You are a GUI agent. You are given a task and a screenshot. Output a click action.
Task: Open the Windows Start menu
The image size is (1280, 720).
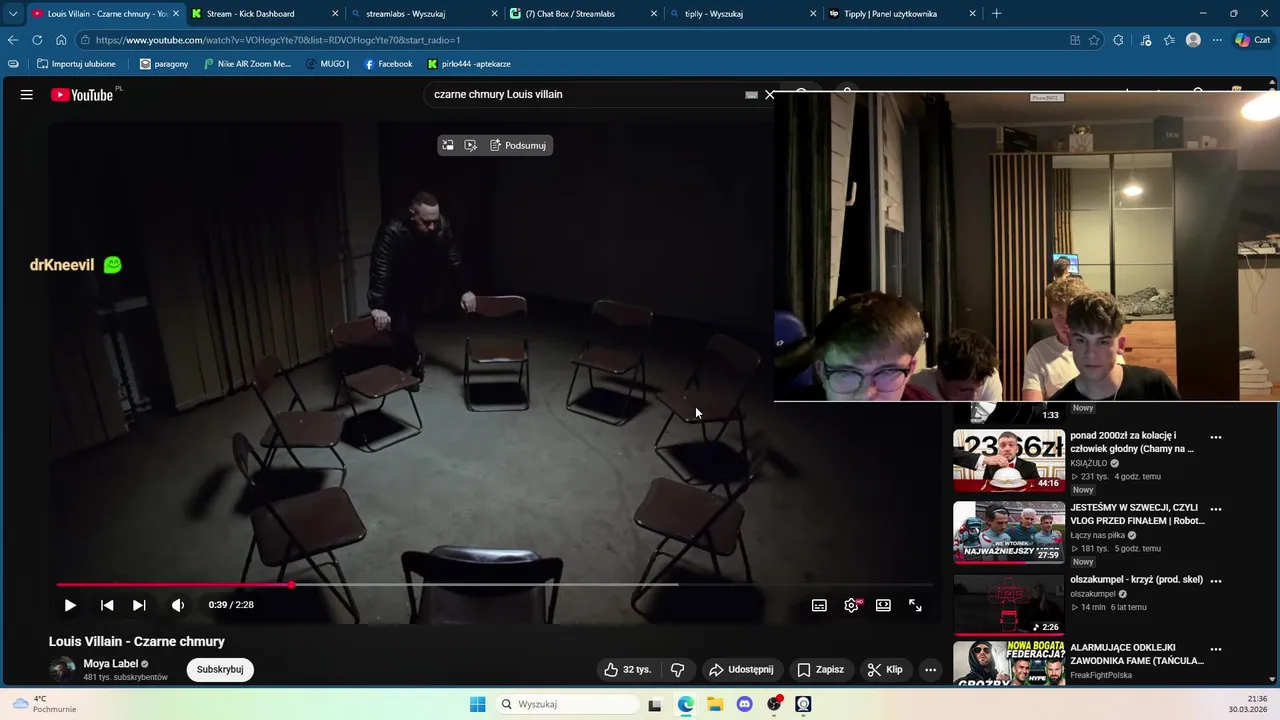[x=477, y=704]
